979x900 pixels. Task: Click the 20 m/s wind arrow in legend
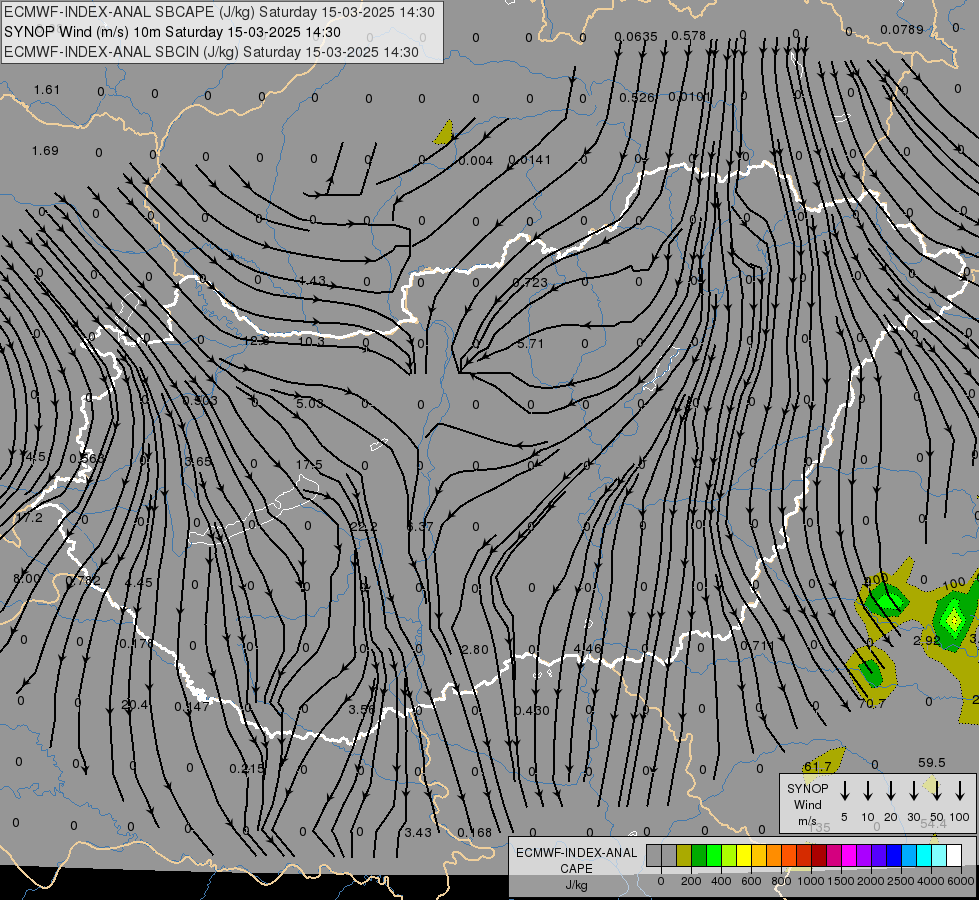tap(890, 791)
